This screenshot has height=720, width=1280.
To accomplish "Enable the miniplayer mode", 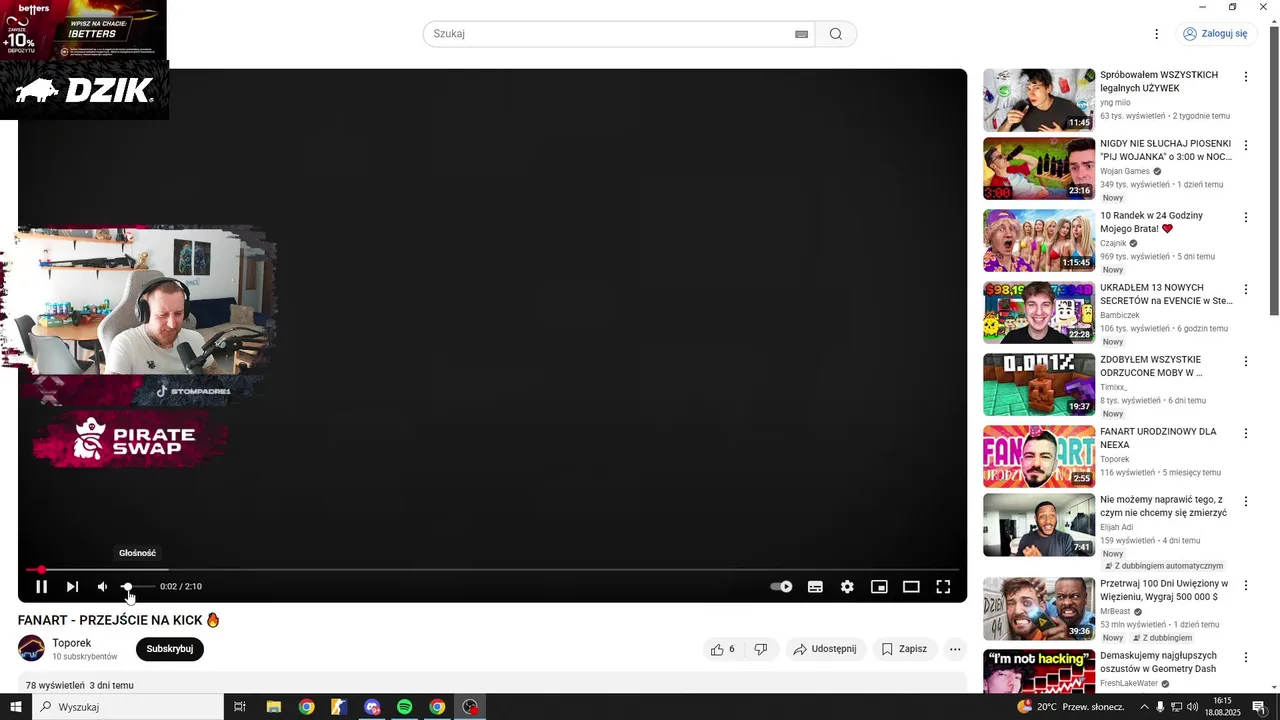I will coord(879,587).
